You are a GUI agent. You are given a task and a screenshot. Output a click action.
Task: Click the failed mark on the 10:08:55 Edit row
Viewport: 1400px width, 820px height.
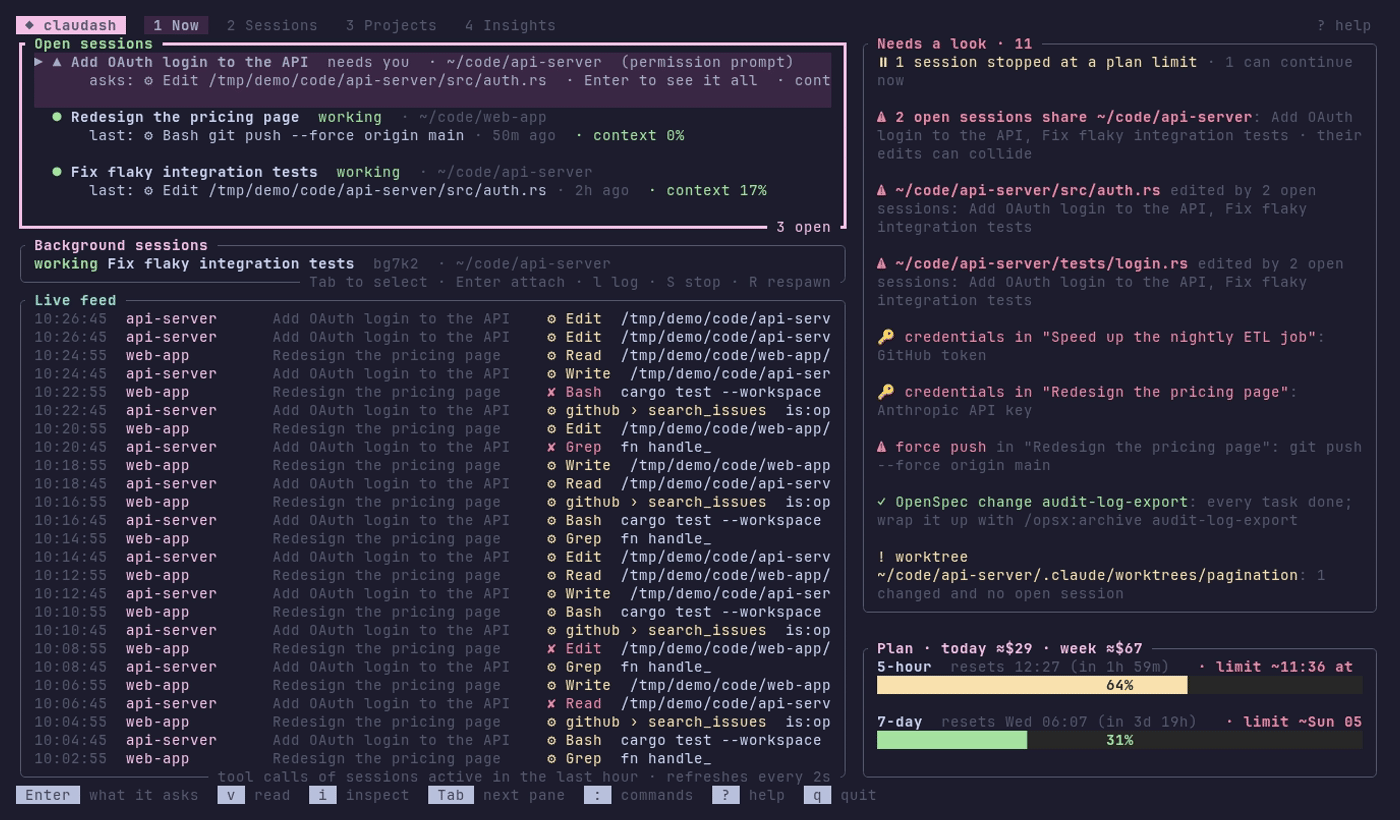coord(552,648)
